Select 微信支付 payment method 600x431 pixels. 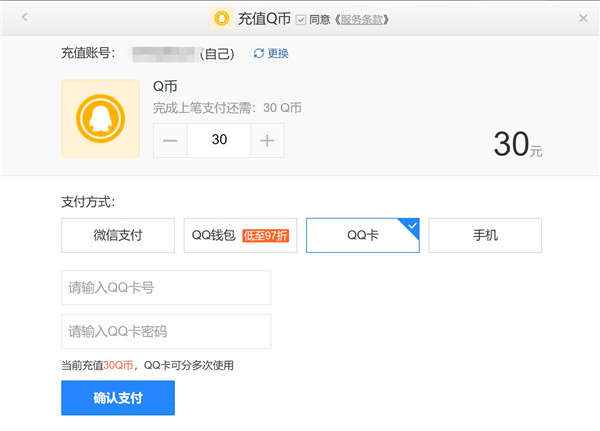point(118,235)
